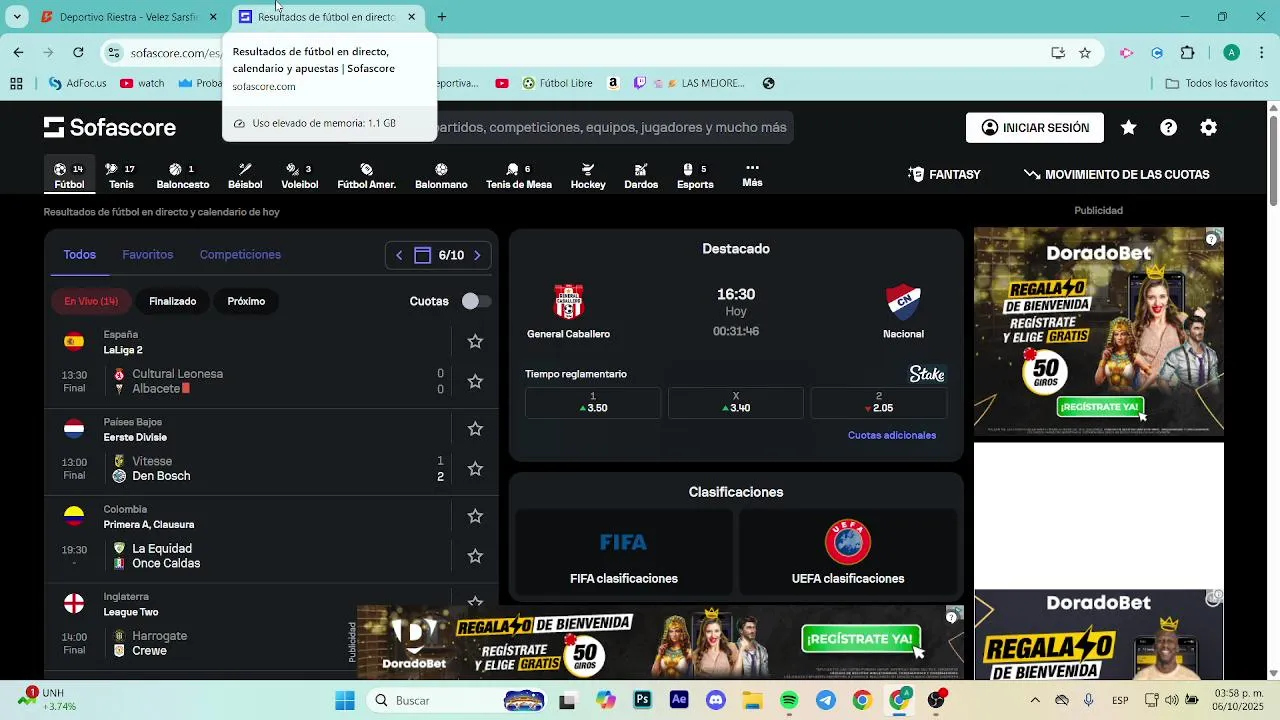Select draw odds 3.40

point(736,402)
